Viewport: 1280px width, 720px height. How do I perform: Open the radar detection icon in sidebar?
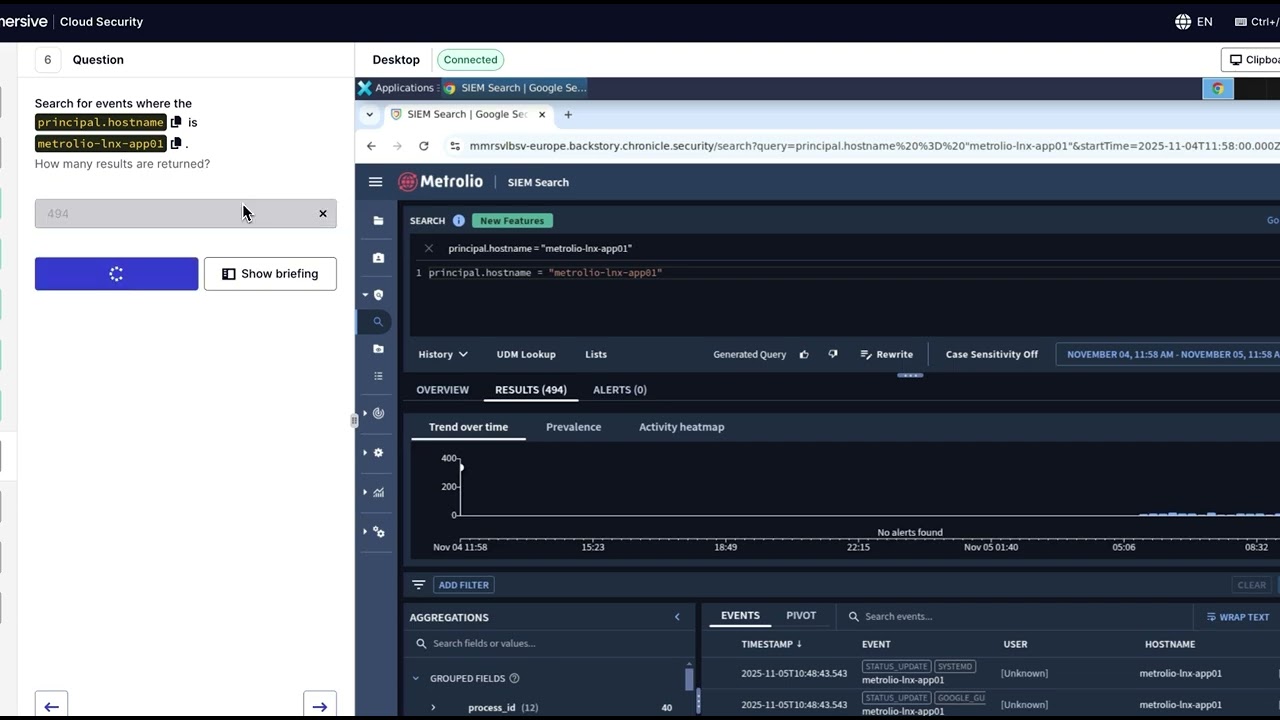378,413
